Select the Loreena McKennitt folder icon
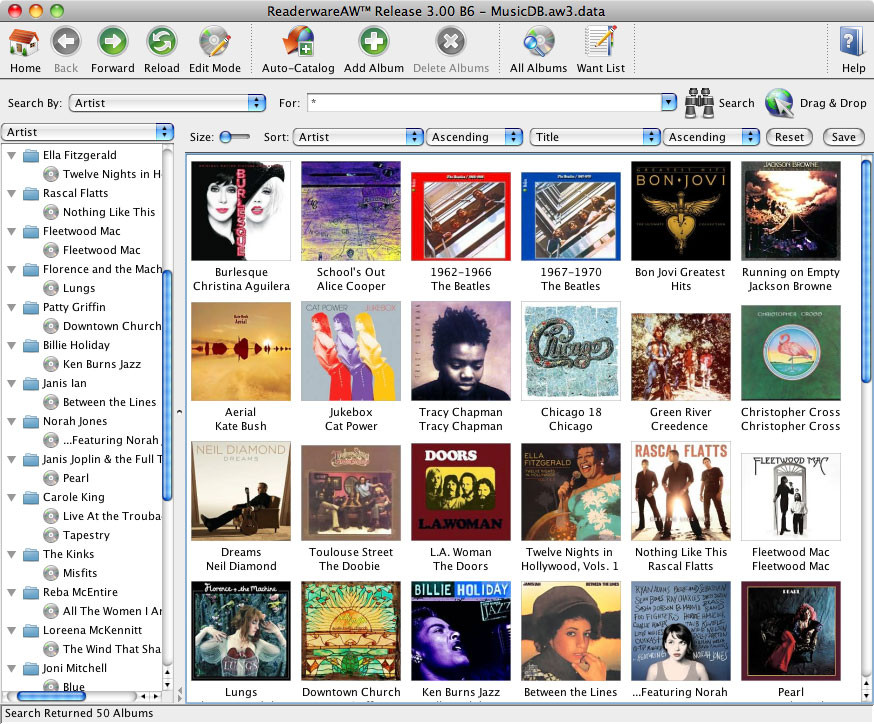The height and width of the screenshot is (724, 874). click(x=31, y=630)
